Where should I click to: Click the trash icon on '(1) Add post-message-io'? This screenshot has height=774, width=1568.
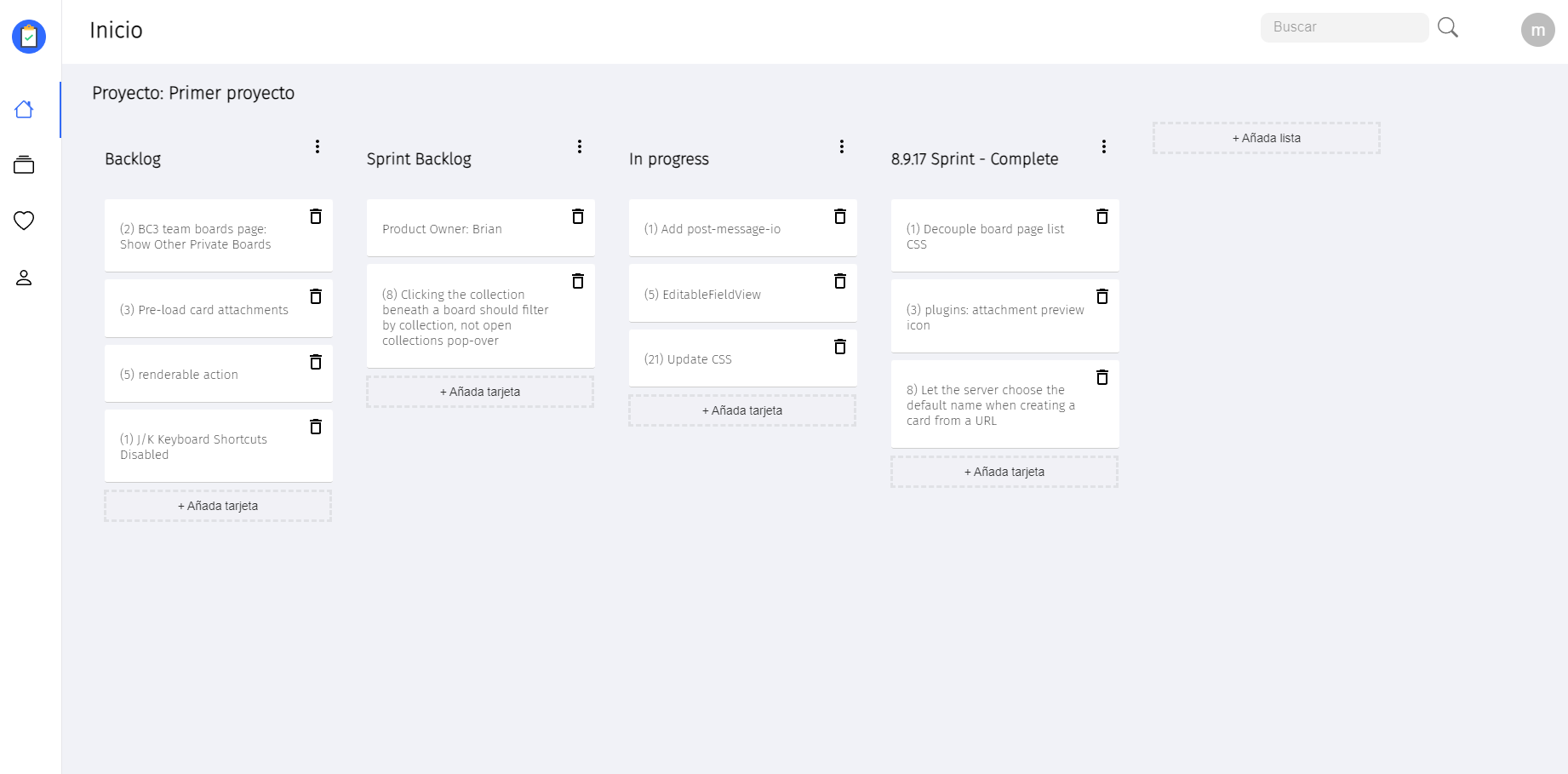840,216
